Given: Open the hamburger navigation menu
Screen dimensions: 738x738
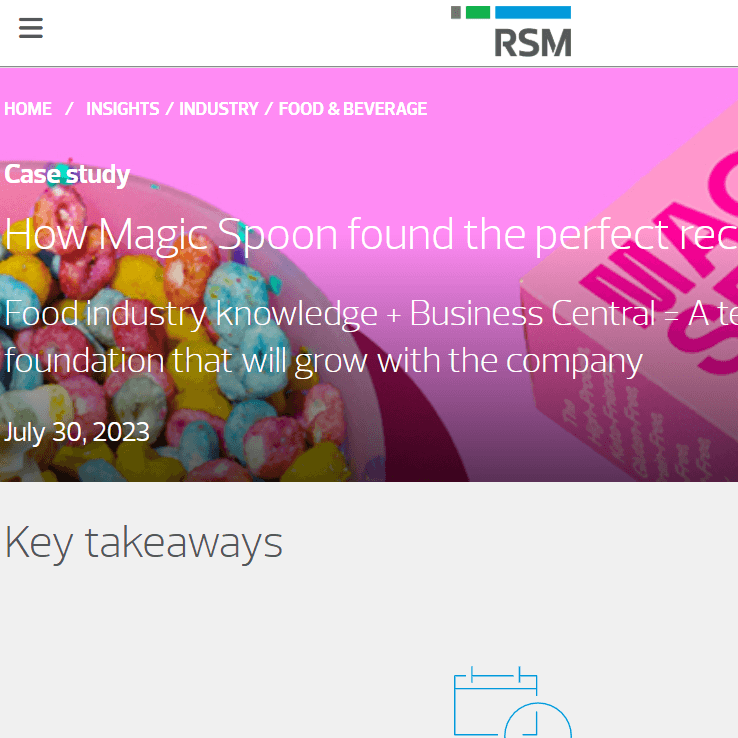Looking at the screenshot, I should point(31,28).
